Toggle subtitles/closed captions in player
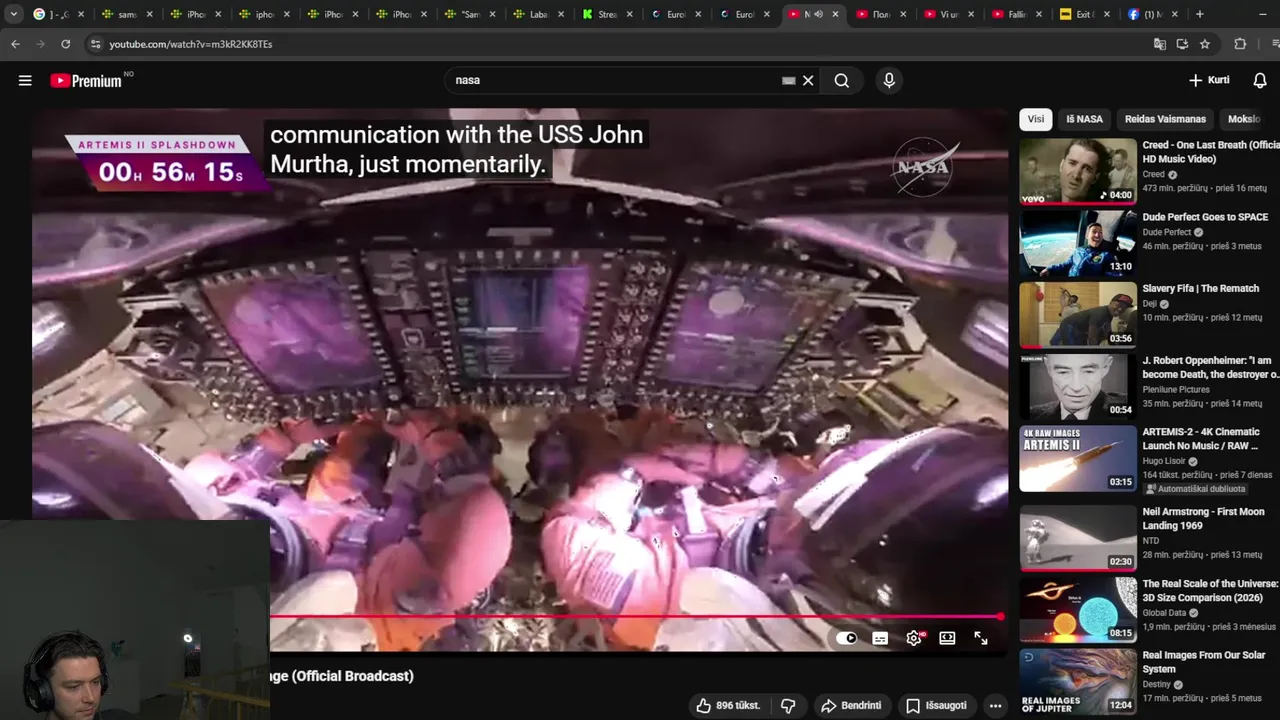This screenshot has height=720, width=1280. point(880,638)
